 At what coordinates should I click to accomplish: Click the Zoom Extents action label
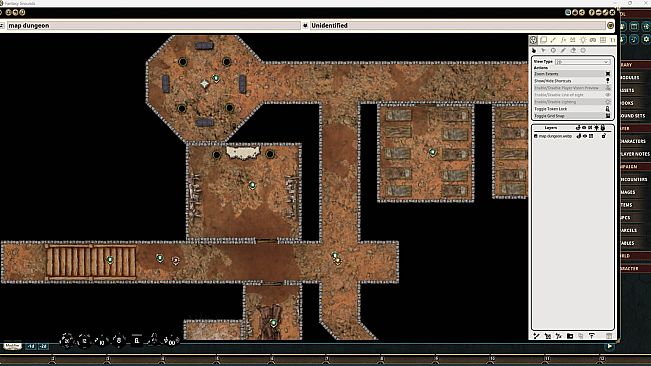pyautogui.click(x=546, y=74)
